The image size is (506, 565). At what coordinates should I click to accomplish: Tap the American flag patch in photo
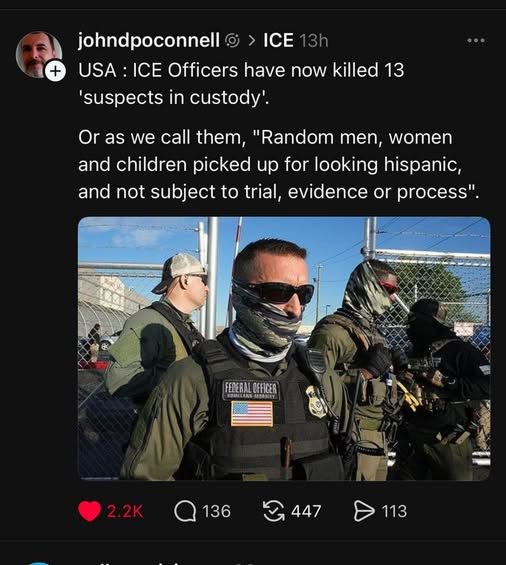252,414
